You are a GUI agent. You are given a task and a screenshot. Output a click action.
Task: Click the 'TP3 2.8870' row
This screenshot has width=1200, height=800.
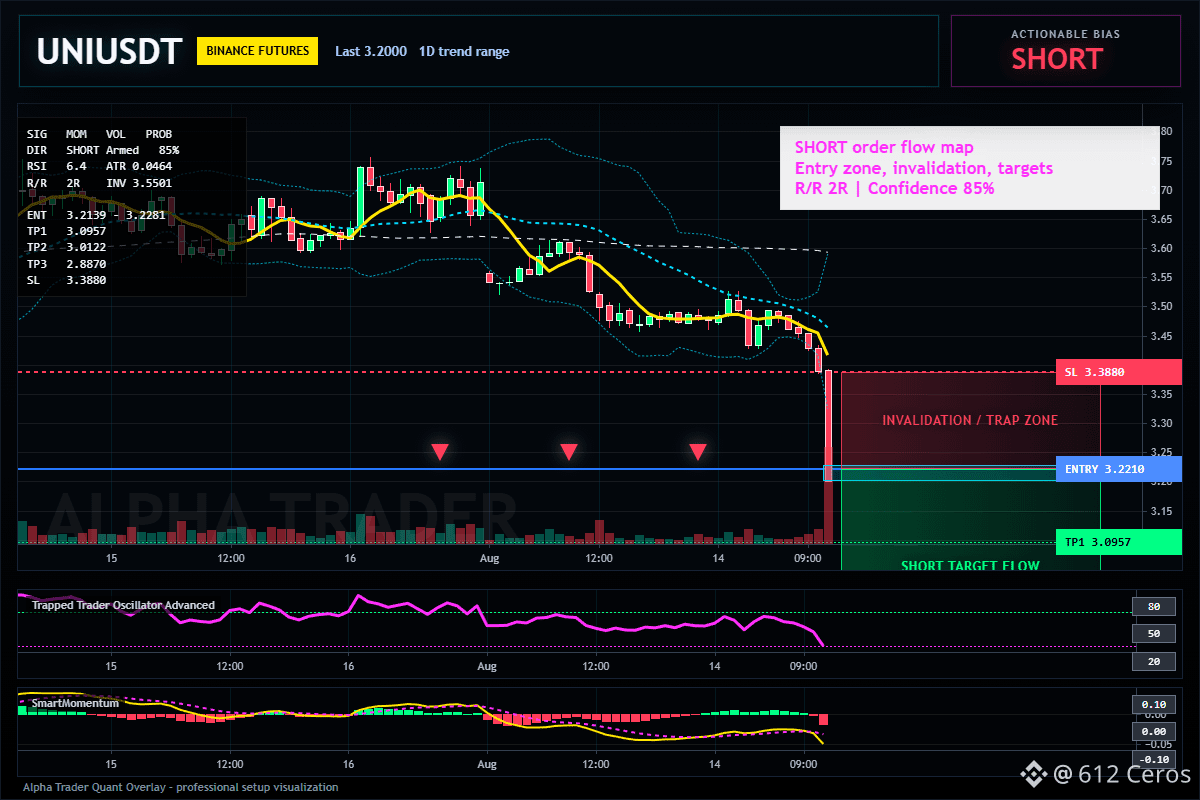click(x=67, y=264)
